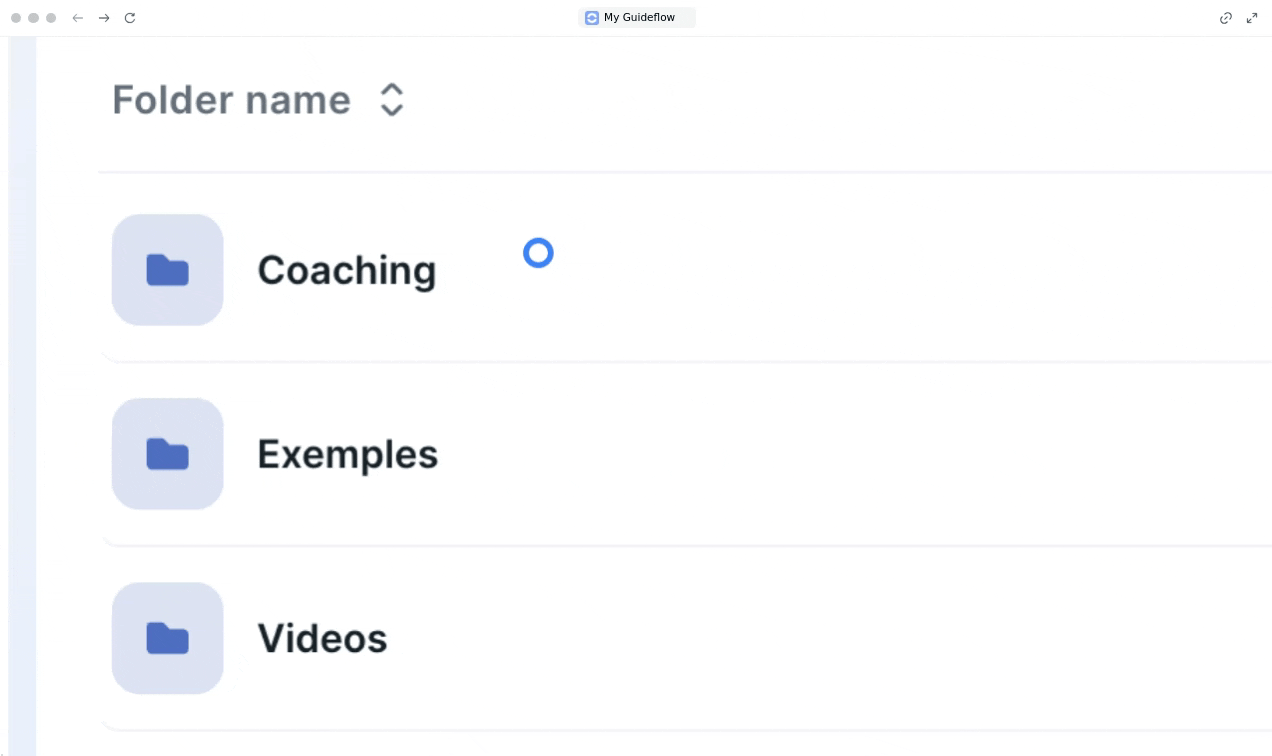Viewport: 1272px width, 756px height.
Task: Expand the demo to fullscreen
Action: click(x=1252, y=18)
